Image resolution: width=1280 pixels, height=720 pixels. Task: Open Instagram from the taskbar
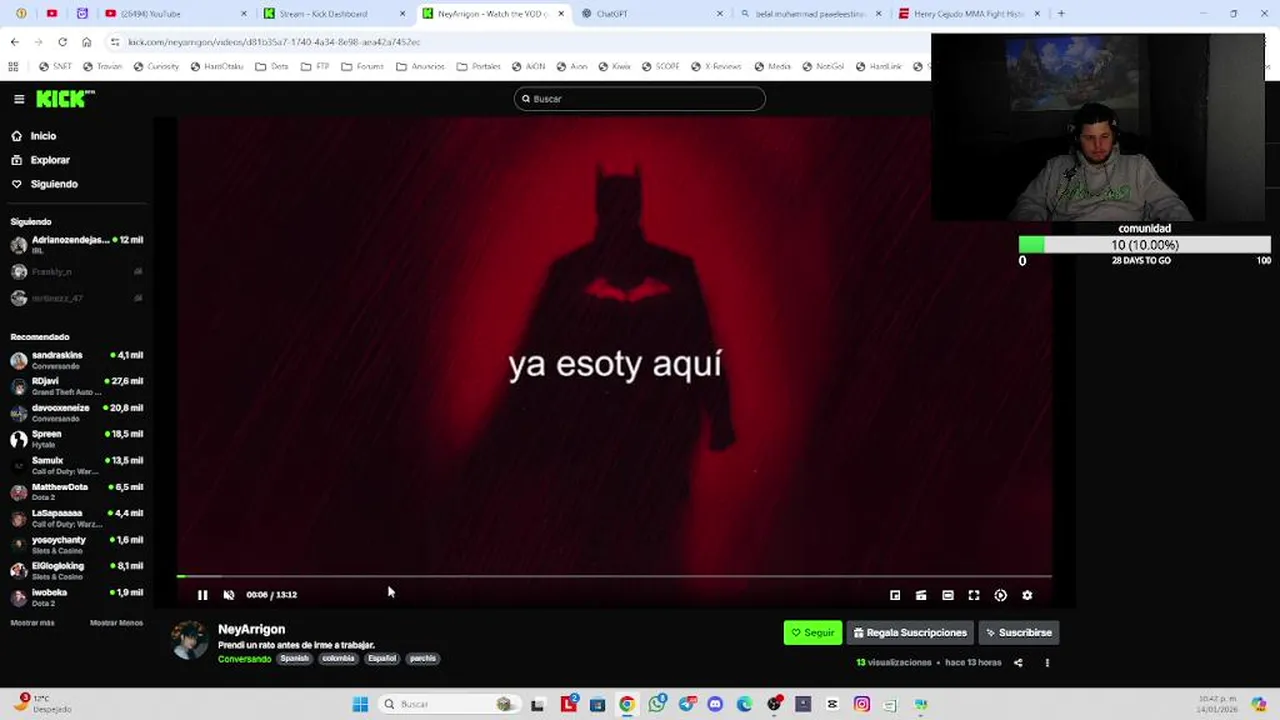[862, 704]
